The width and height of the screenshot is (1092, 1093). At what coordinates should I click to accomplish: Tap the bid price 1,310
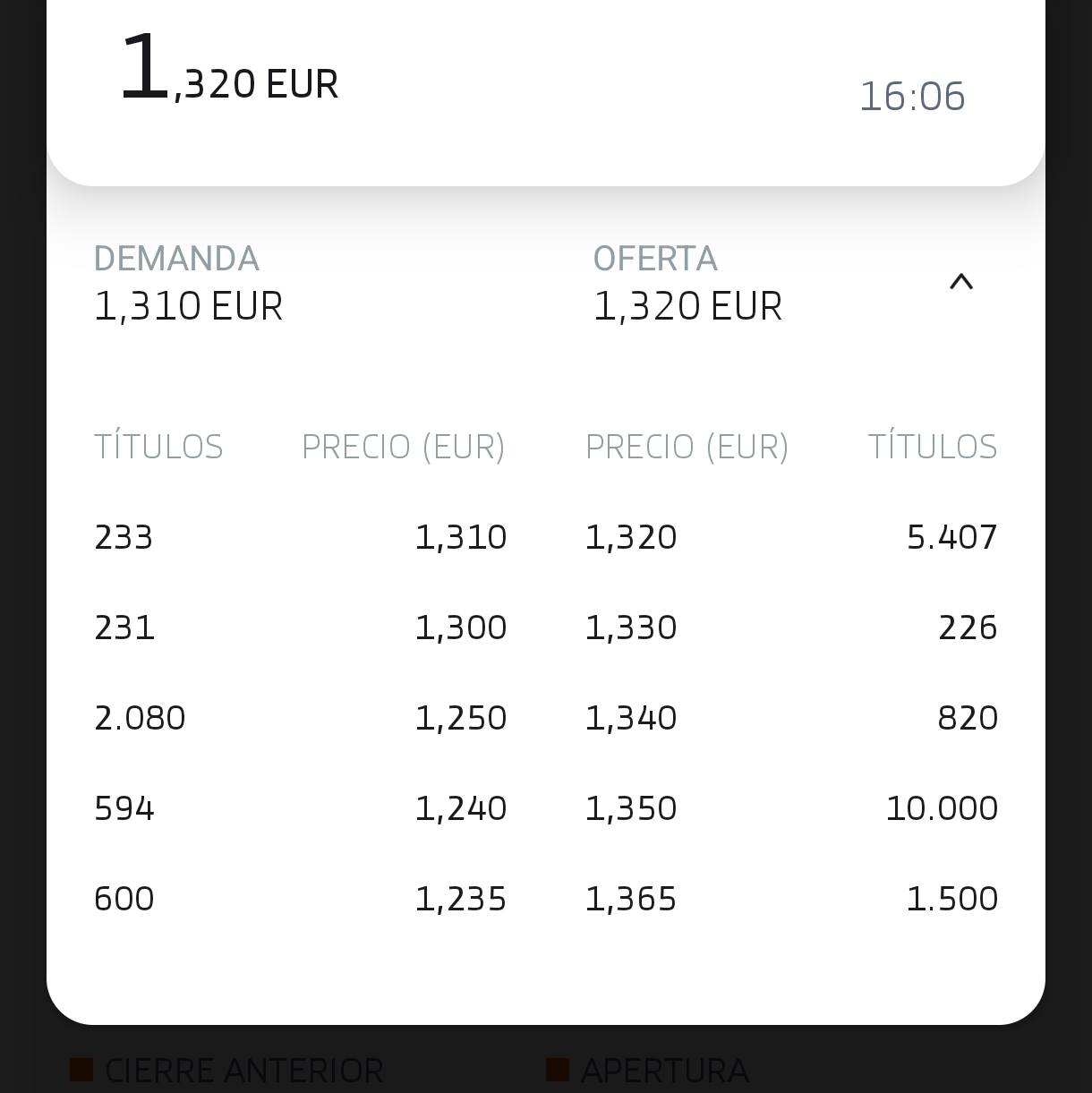tap(461, 538)
